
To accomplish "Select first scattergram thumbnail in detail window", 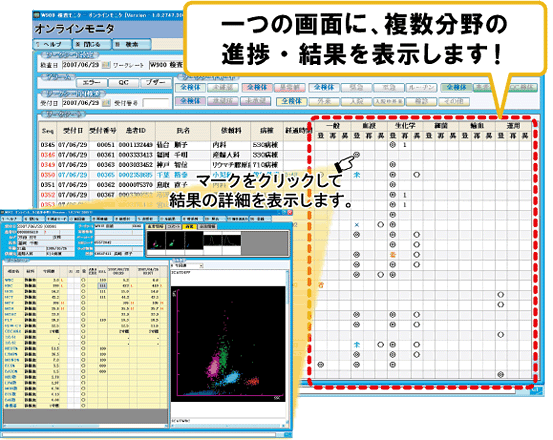I will click(x=156, y=243).
